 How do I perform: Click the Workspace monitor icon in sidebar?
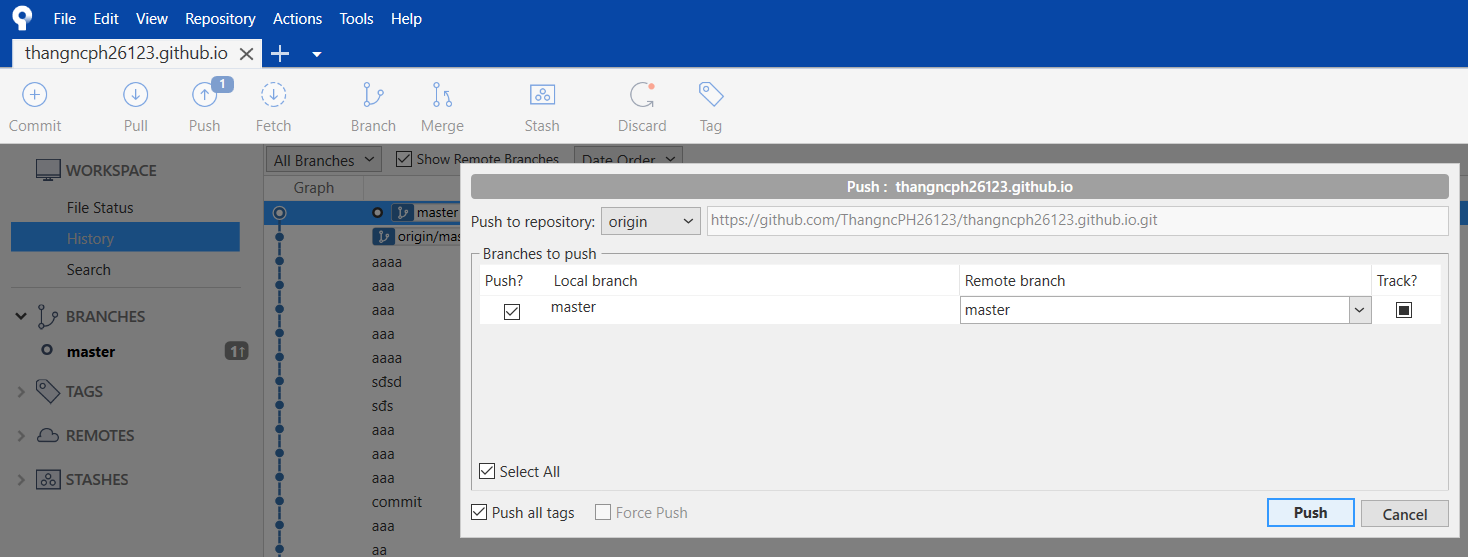[48, 170]
